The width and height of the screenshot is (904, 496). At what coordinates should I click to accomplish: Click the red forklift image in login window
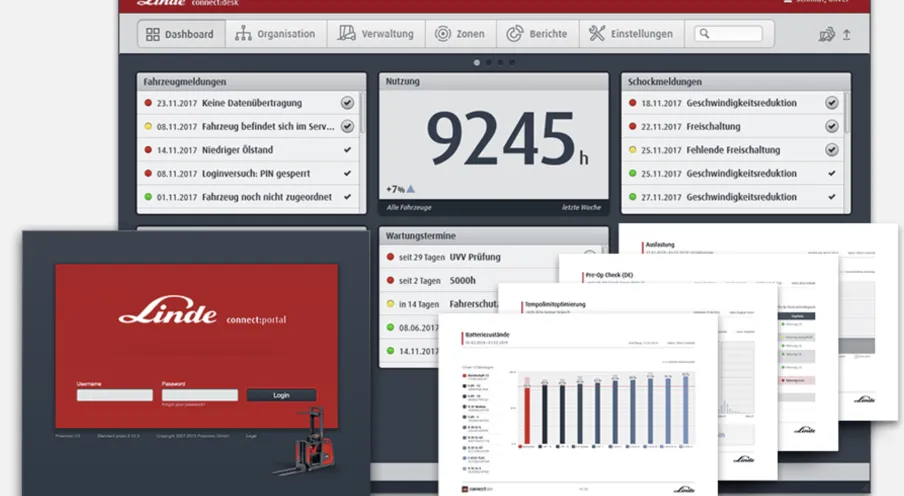click(x=306, y=441)
